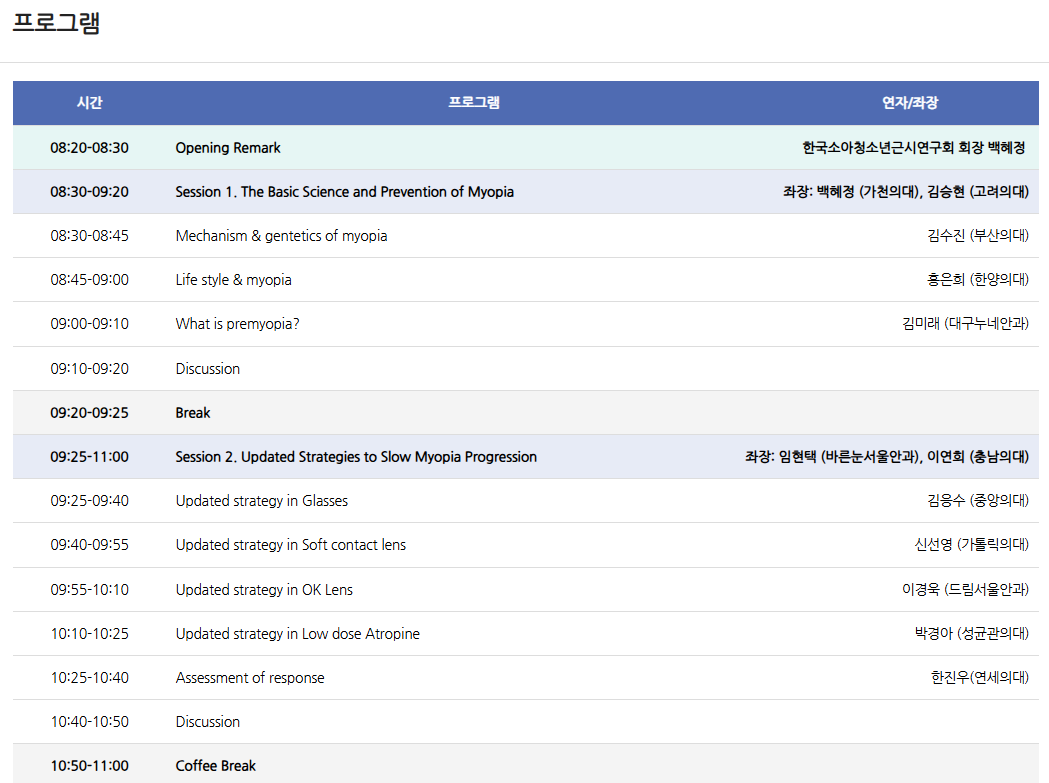The image size is (1049, 783).
Task: Click Updated strategy in Low dose Atropine
Action: [297, 634]
